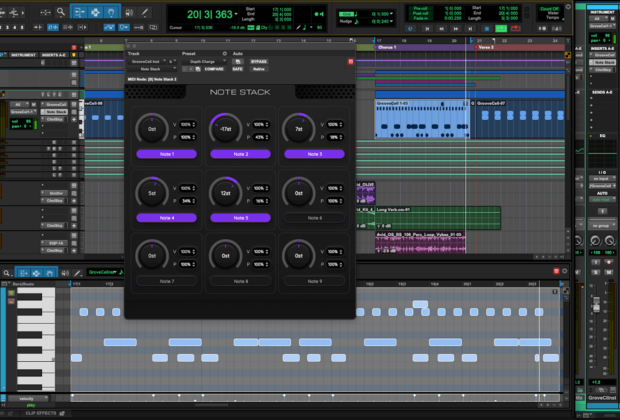Enable Note 7 in Note Stack

166,281
